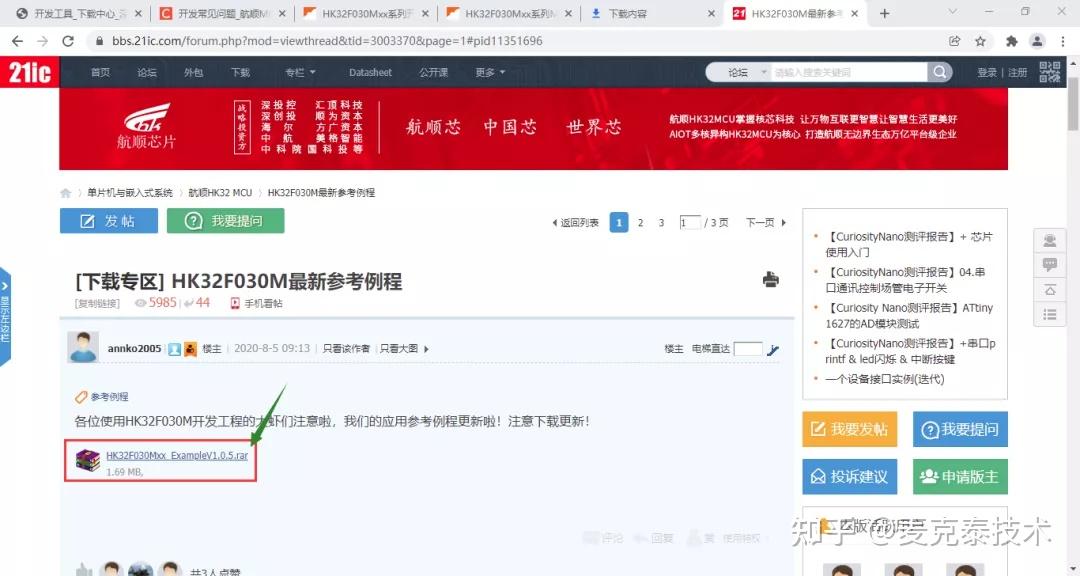Click the customer service icon on right edge

coord(1048,240)
